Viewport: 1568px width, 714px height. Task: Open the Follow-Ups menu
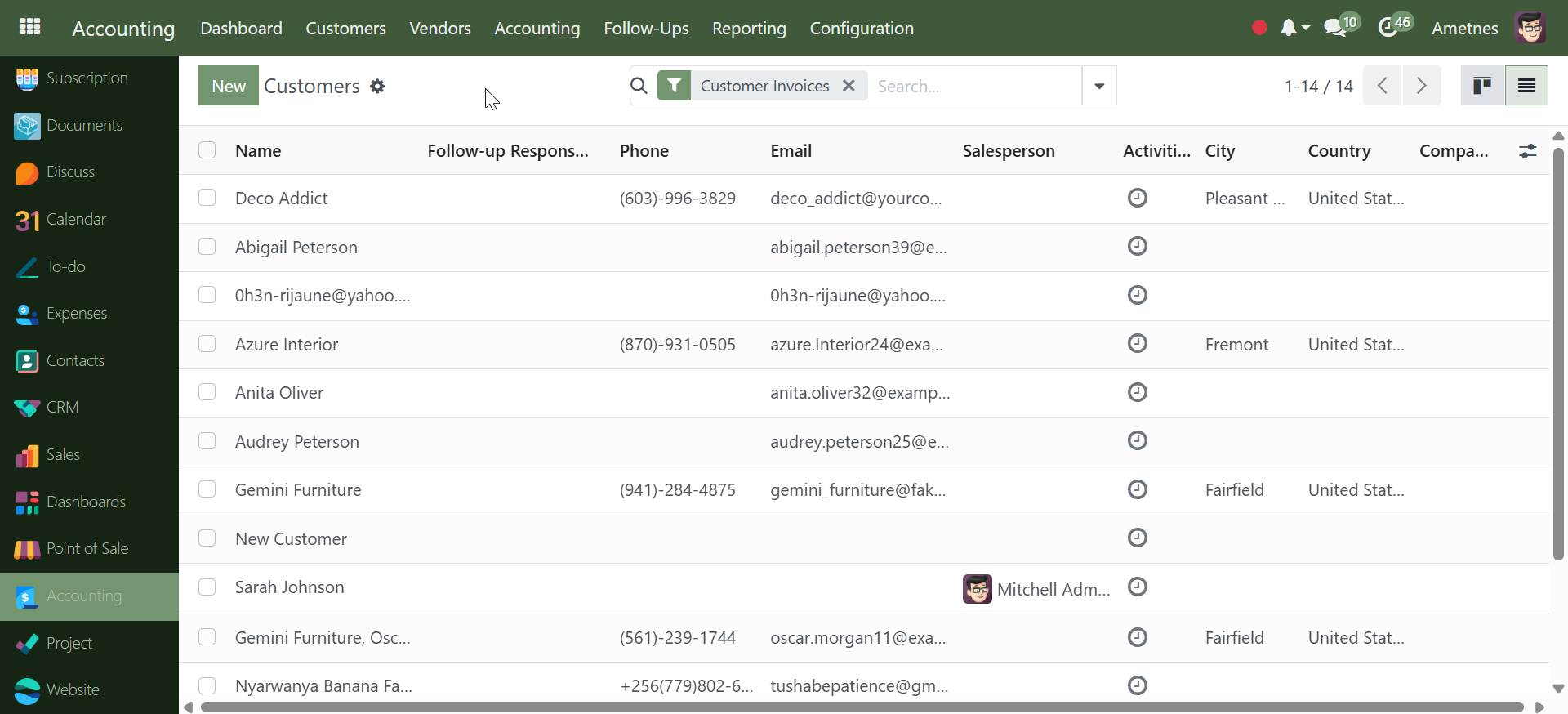(646, 28)
